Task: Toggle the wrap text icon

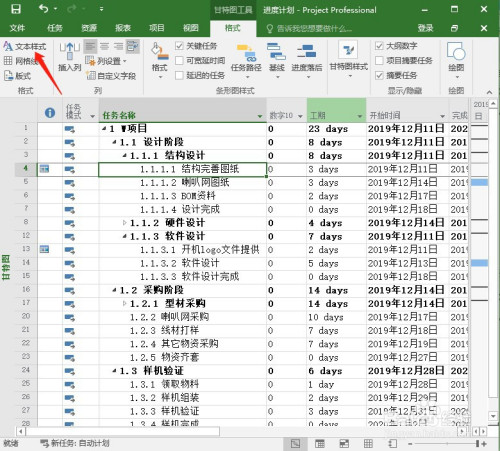Action: pyautogui.click(x=133, y=46)
